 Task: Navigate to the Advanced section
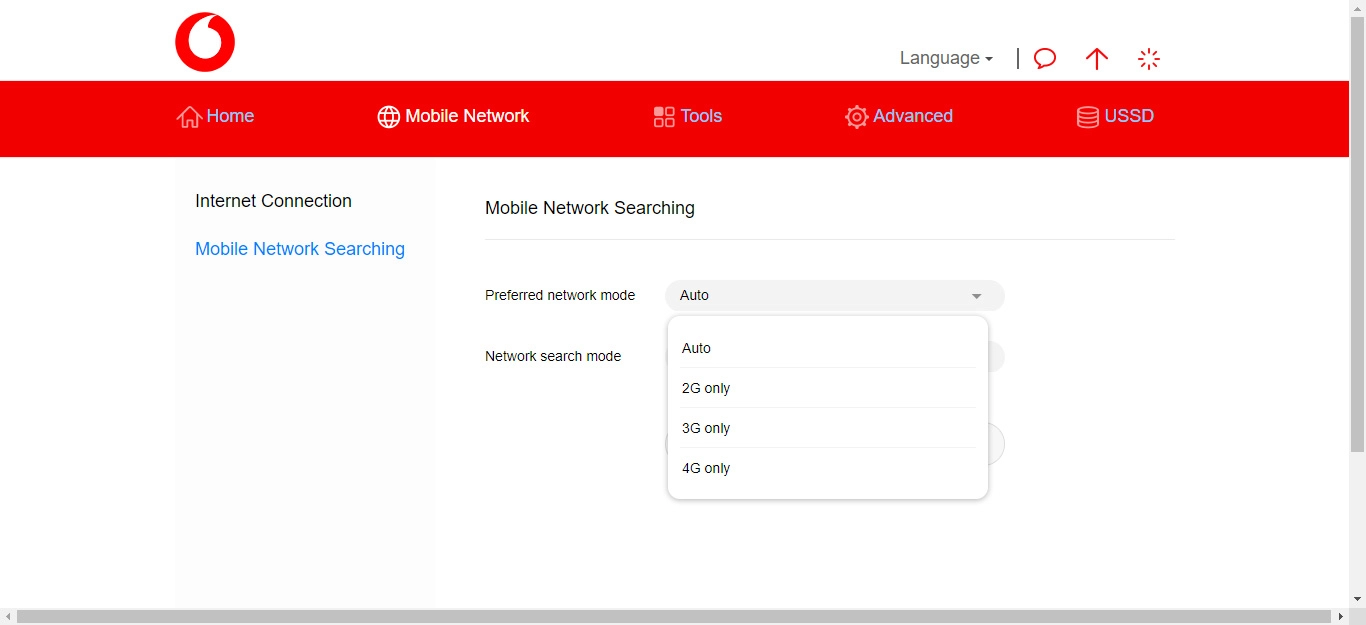pos(911,116)
